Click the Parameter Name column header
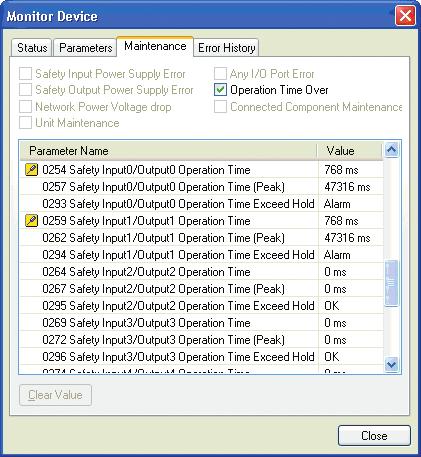 coord(168,151)
